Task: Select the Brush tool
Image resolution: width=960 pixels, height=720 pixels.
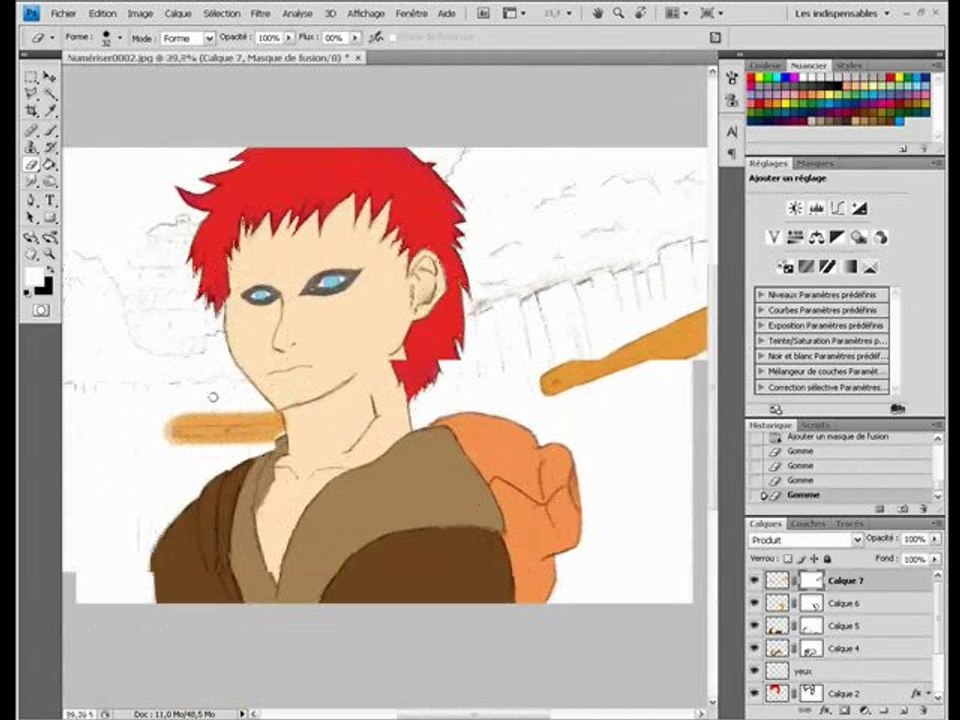Action: pyautogui.click(x=50, y=130)
